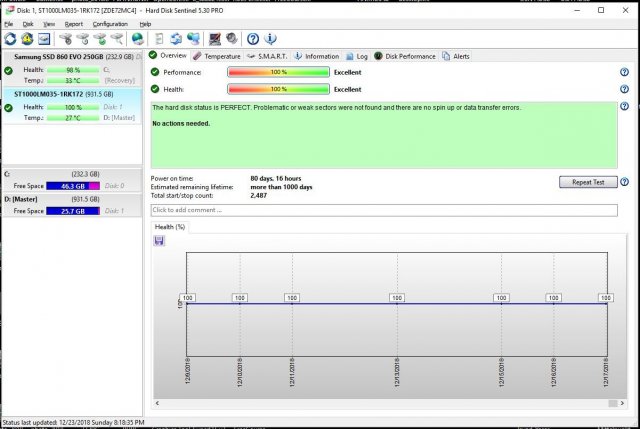The height and width of the screenshot is (429, 640).
Task: Click the save floppy icon above the chart
Action: 159,240
